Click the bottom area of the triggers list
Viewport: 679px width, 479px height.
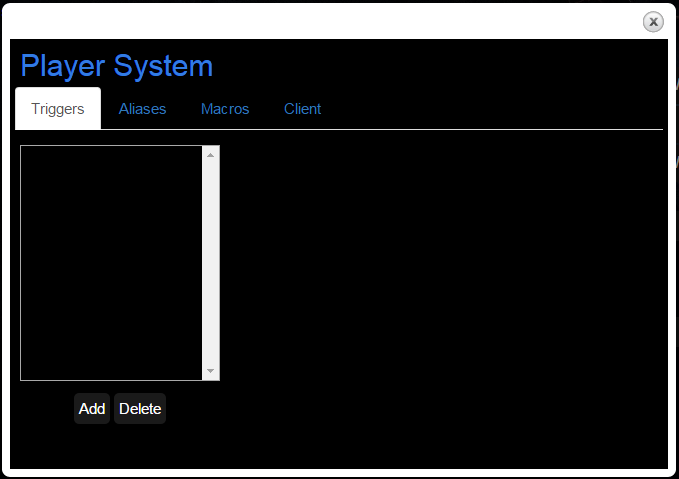(111, 365)
